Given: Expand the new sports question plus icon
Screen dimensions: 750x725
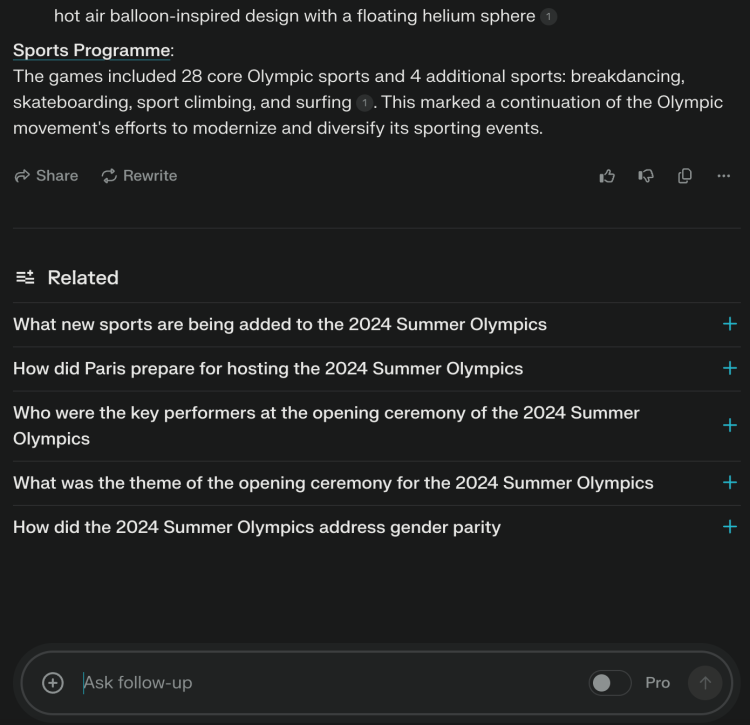Looking at the screenshot, I should pos(730,324).
